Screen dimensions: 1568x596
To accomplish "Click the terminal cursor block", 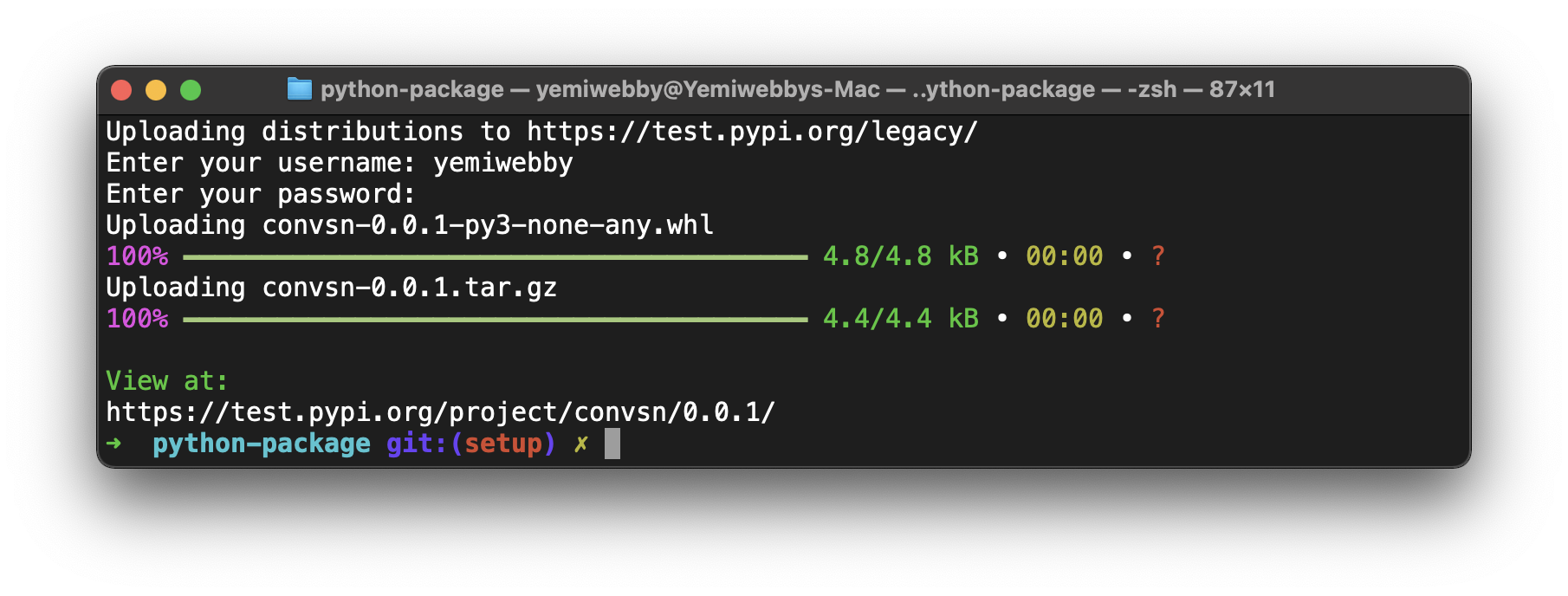I will 612,444.
